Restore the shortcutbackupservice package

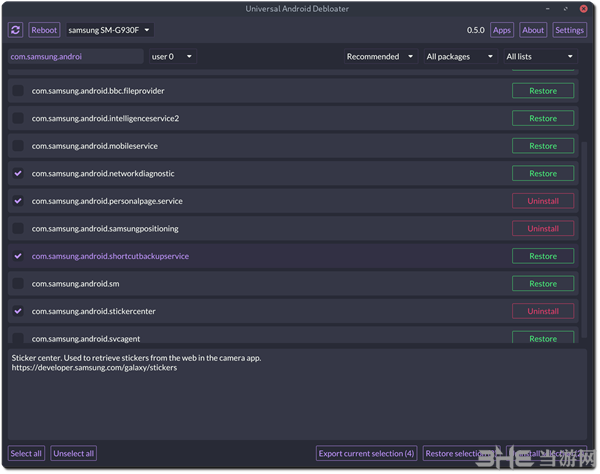(543, 256)
